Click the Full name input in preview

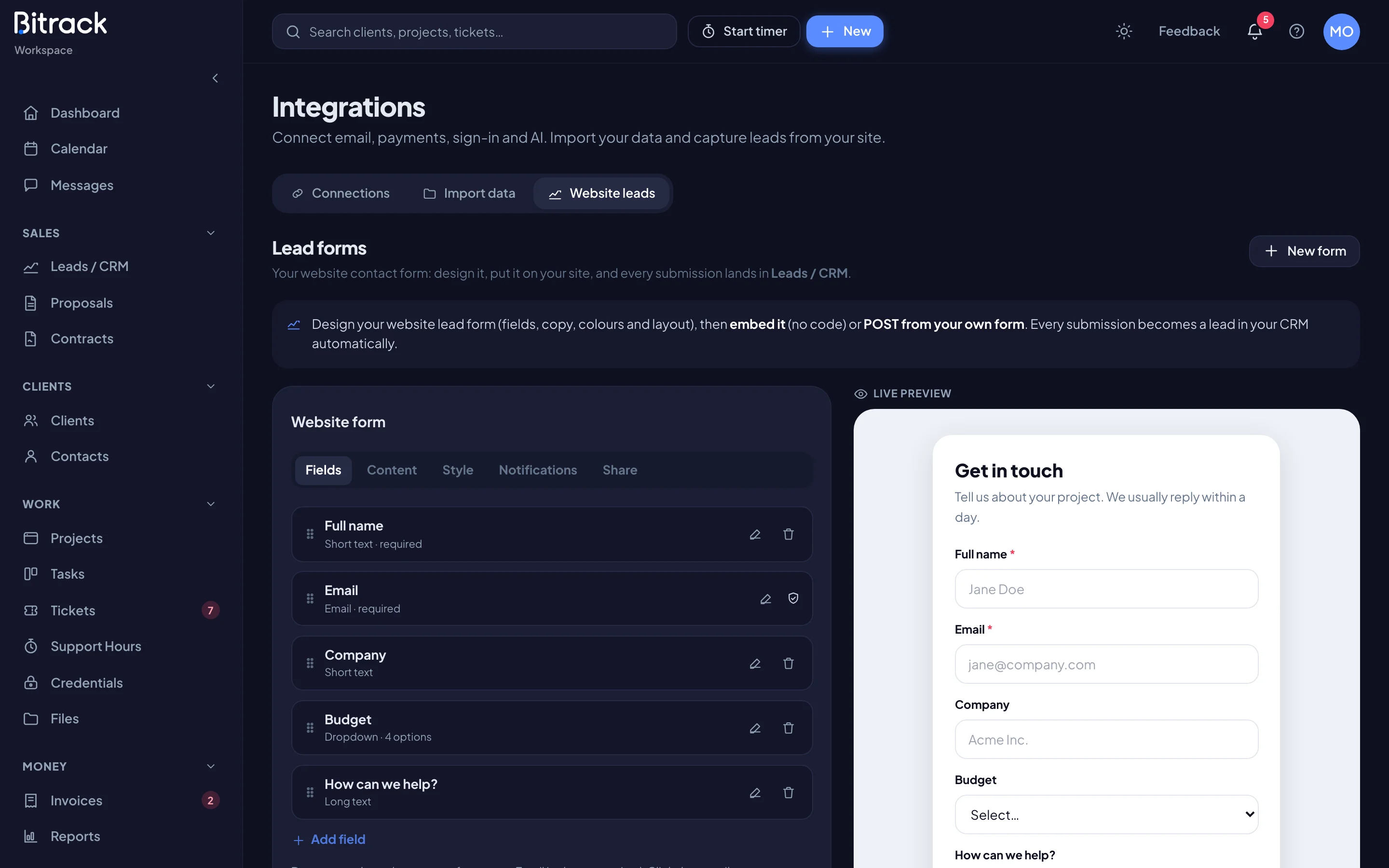(x=1106, y=589)
